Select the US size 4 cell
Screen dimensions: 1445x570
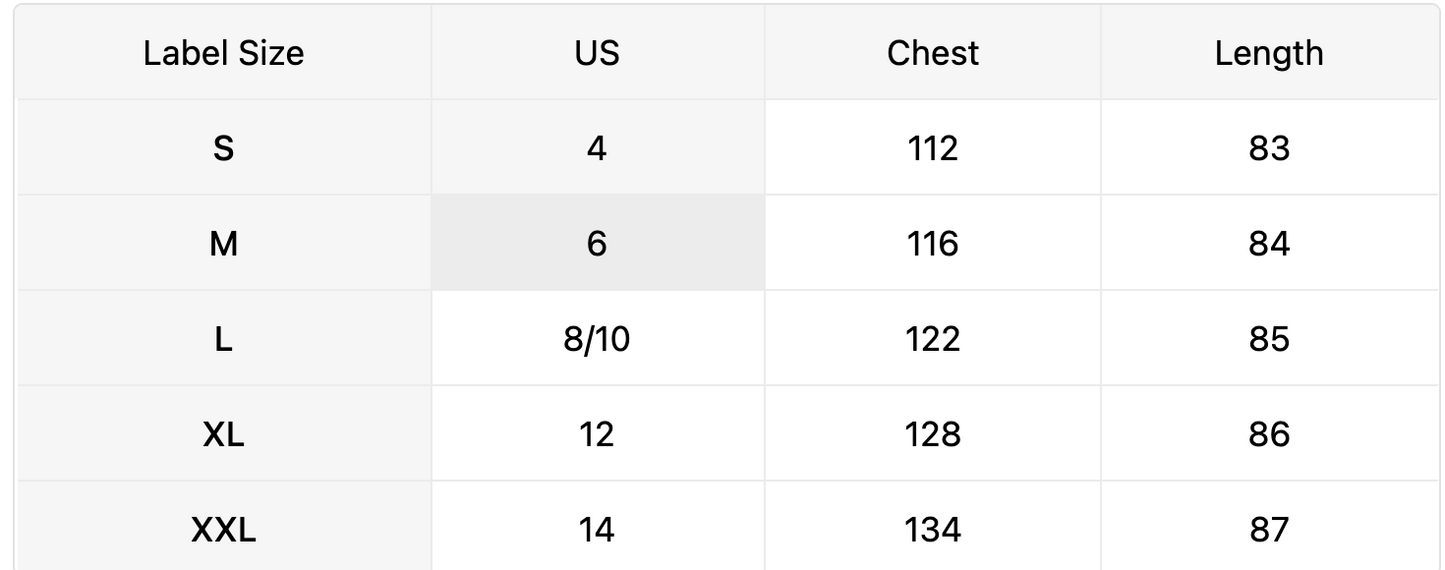pyautogui.click(x=598, y=148)
